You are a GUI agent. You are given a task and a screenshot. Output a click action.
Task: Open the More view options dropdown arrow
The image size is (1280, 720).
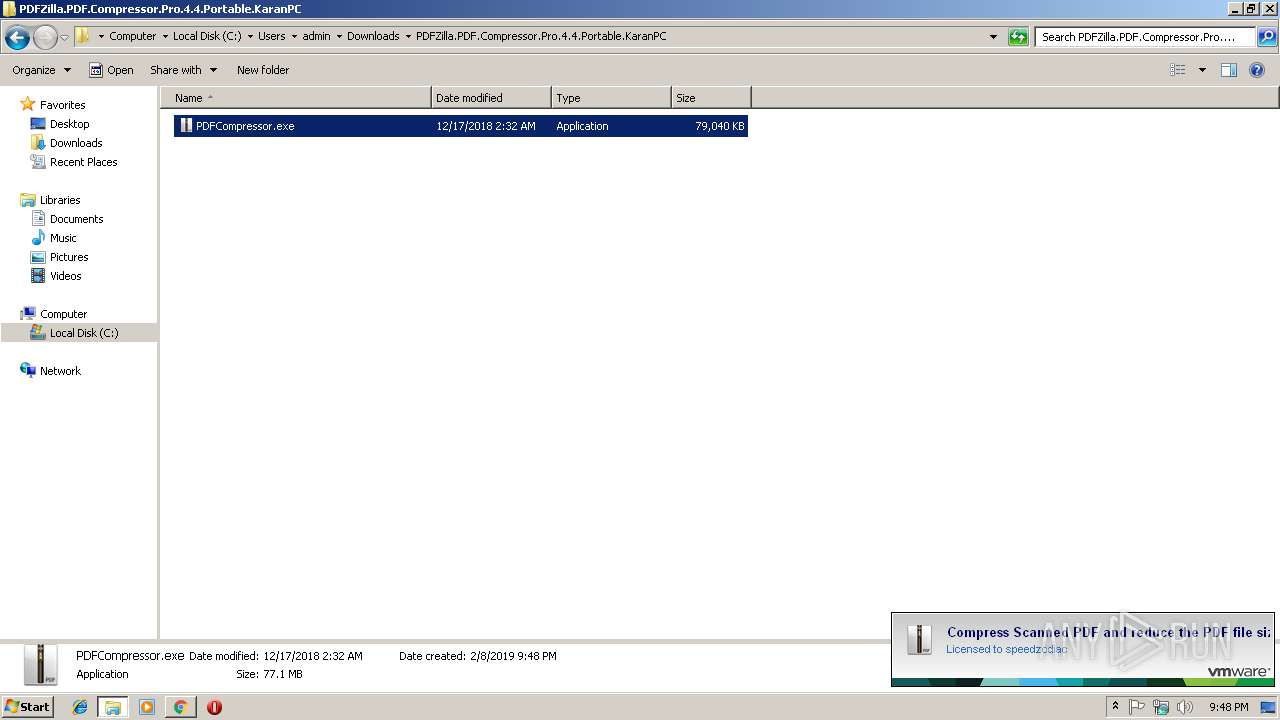pos(1202,70)
